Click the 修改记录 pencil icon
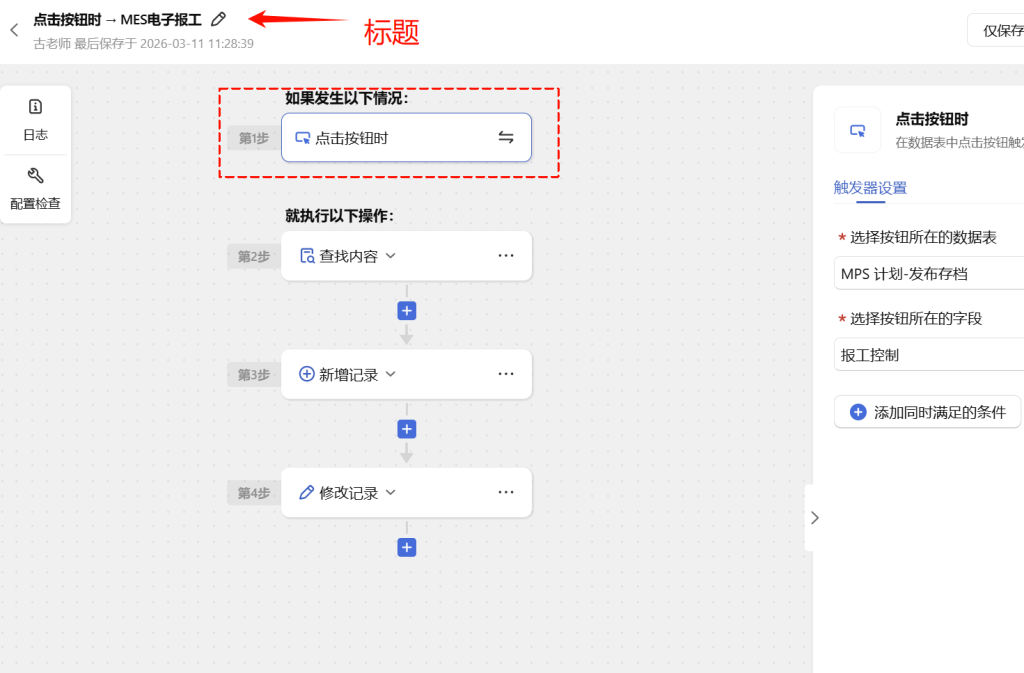 [306, 492]
